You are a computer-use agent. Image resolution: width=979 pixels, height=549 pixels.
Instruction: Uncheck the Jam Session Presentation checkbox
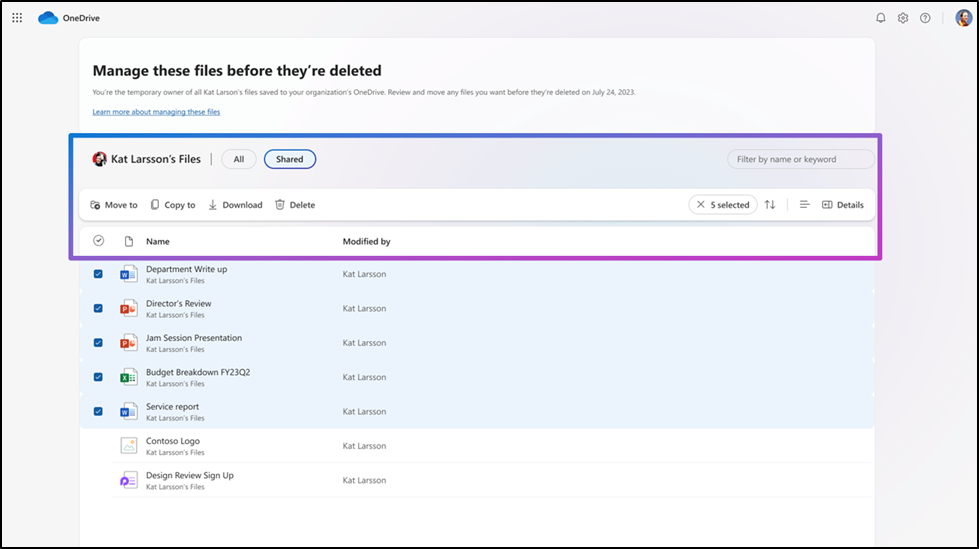coord(98,343)
